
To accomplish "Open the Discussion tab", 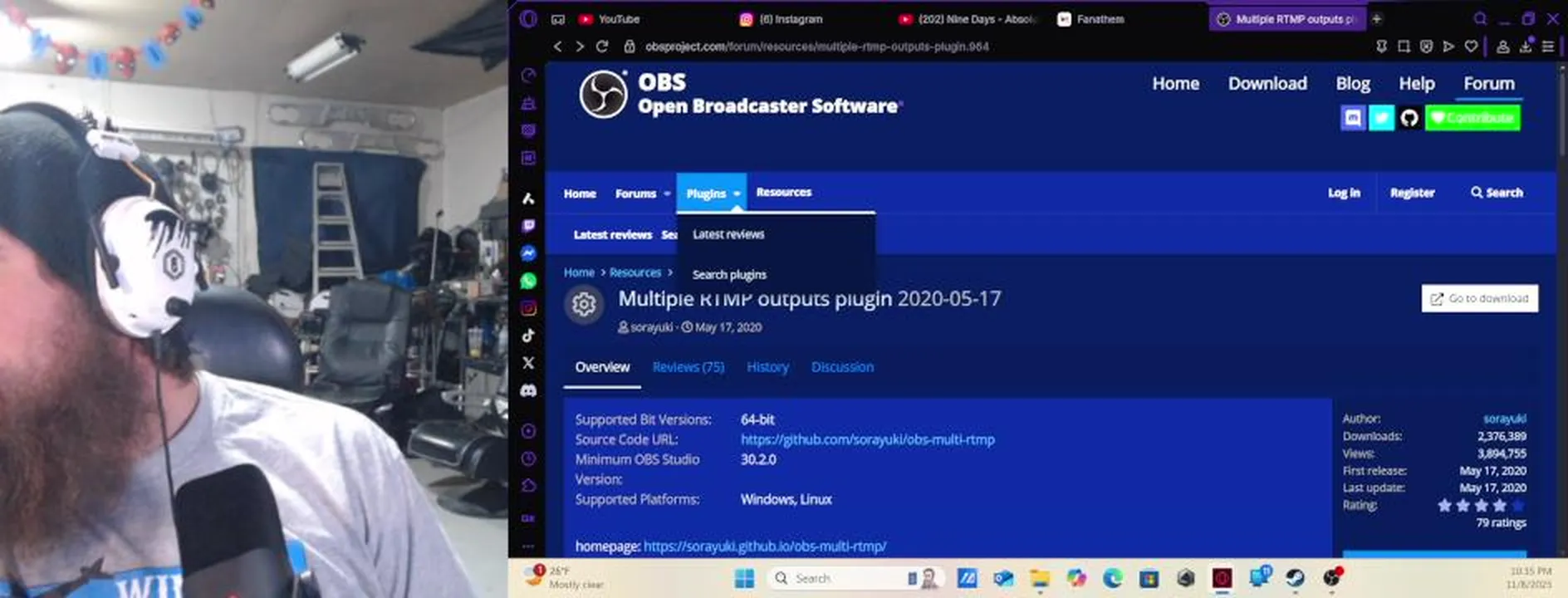I will coord(842,367).
